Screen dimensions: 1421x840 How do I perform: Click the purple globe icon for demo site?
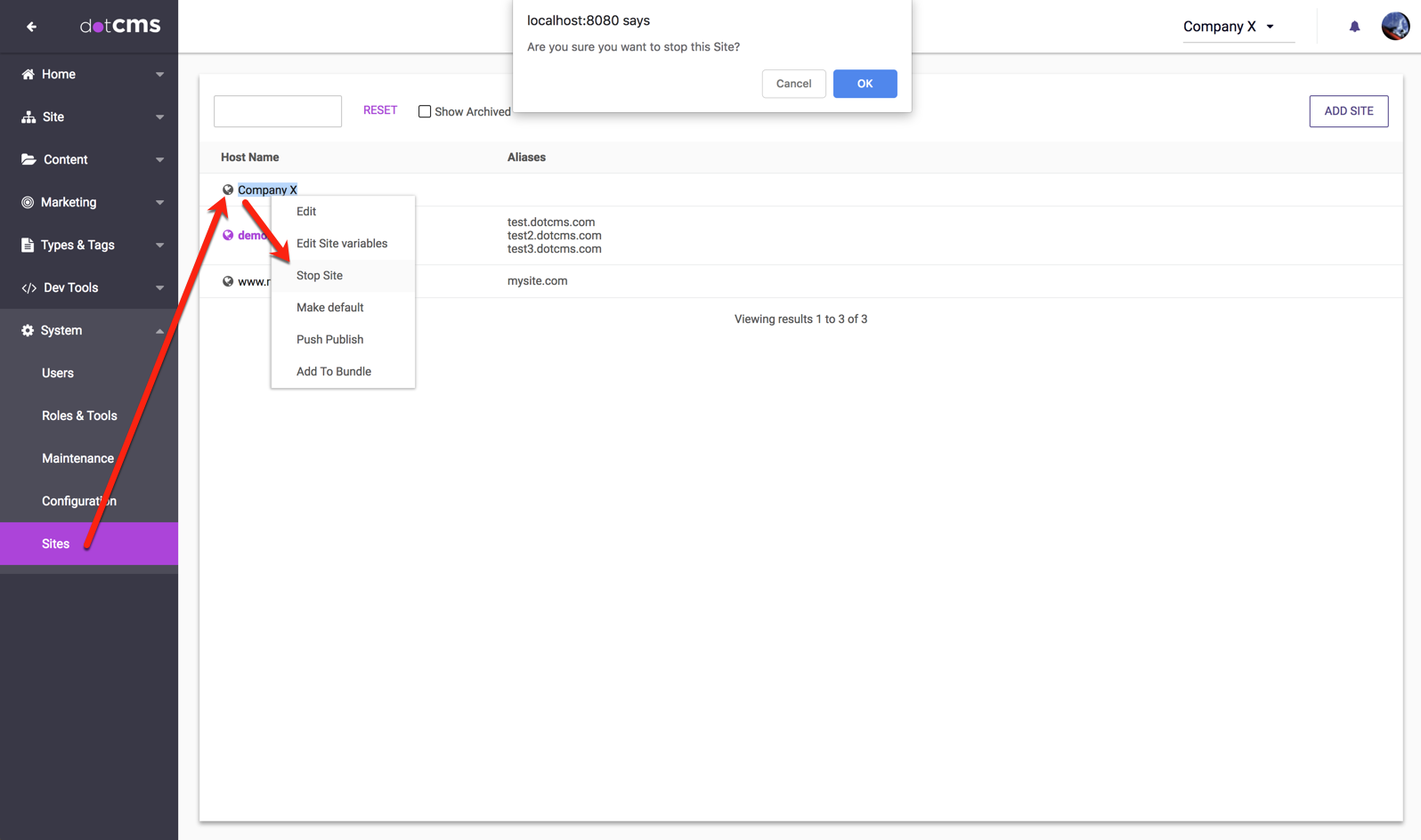[x=228, y=235]
